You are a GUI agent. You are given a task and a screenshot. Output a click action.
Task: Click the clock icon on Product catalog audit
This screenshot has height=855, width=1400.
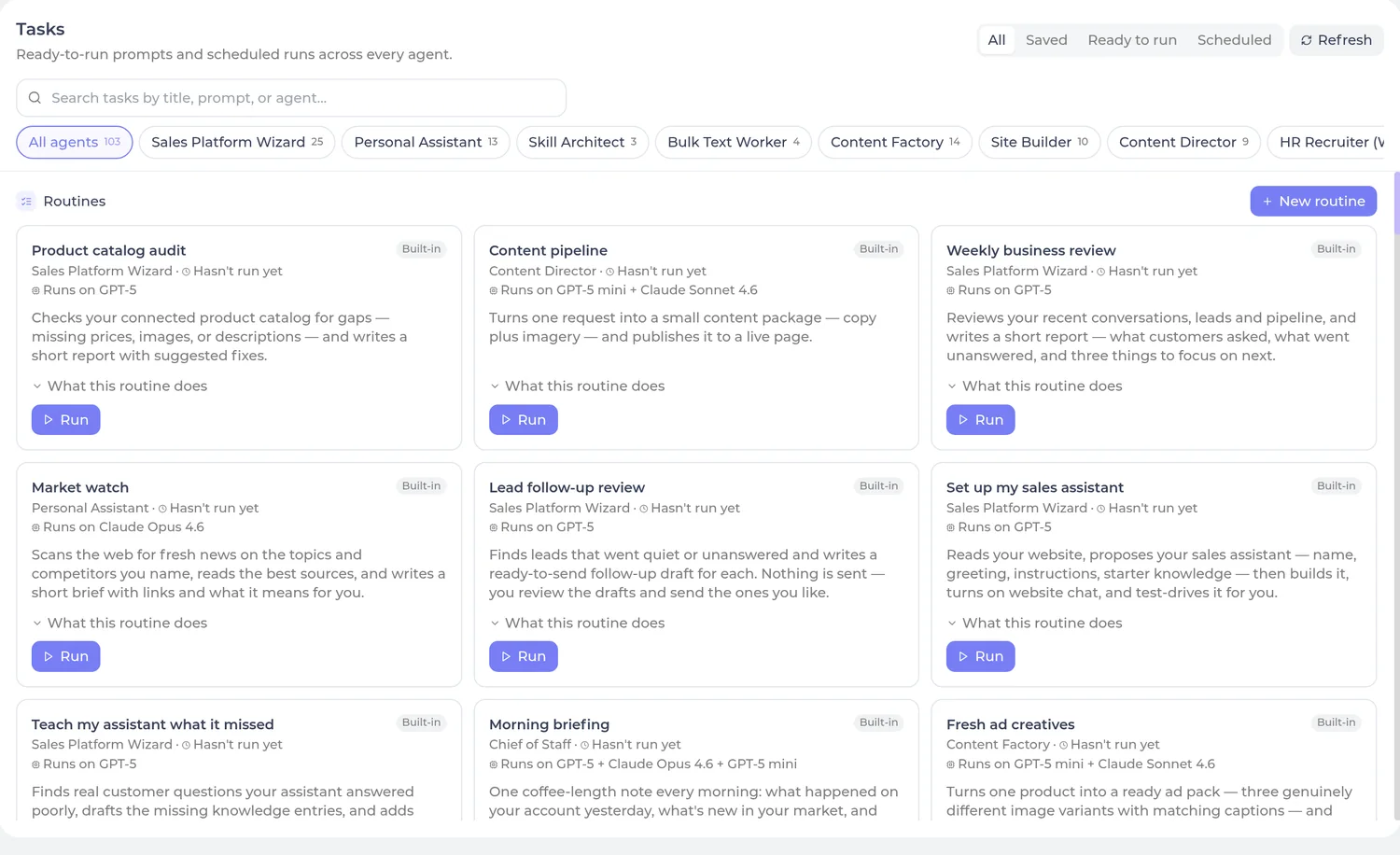[186, 272]
